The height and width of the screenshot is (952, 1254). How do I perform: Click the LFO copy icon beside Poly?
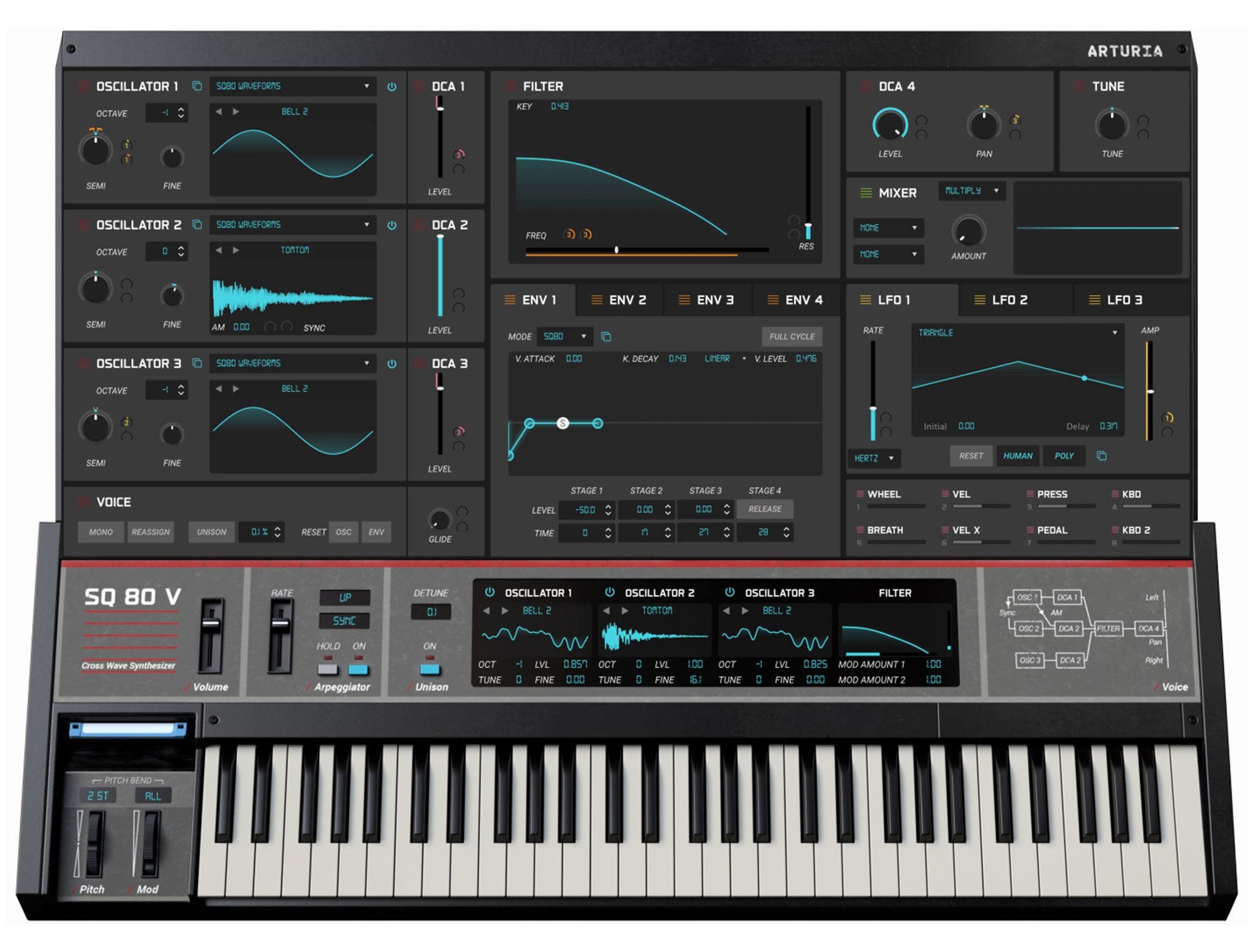point(1102,456)
